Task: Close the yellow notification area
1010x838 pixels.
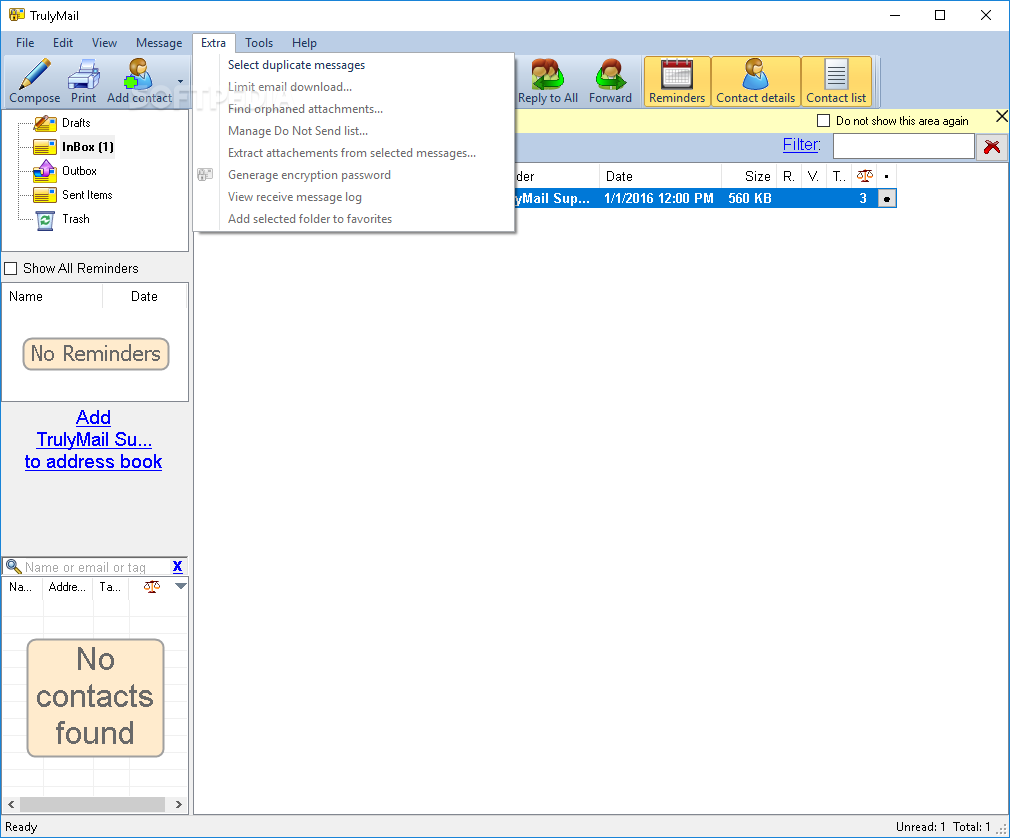Action: click(x=1002, y=117)
